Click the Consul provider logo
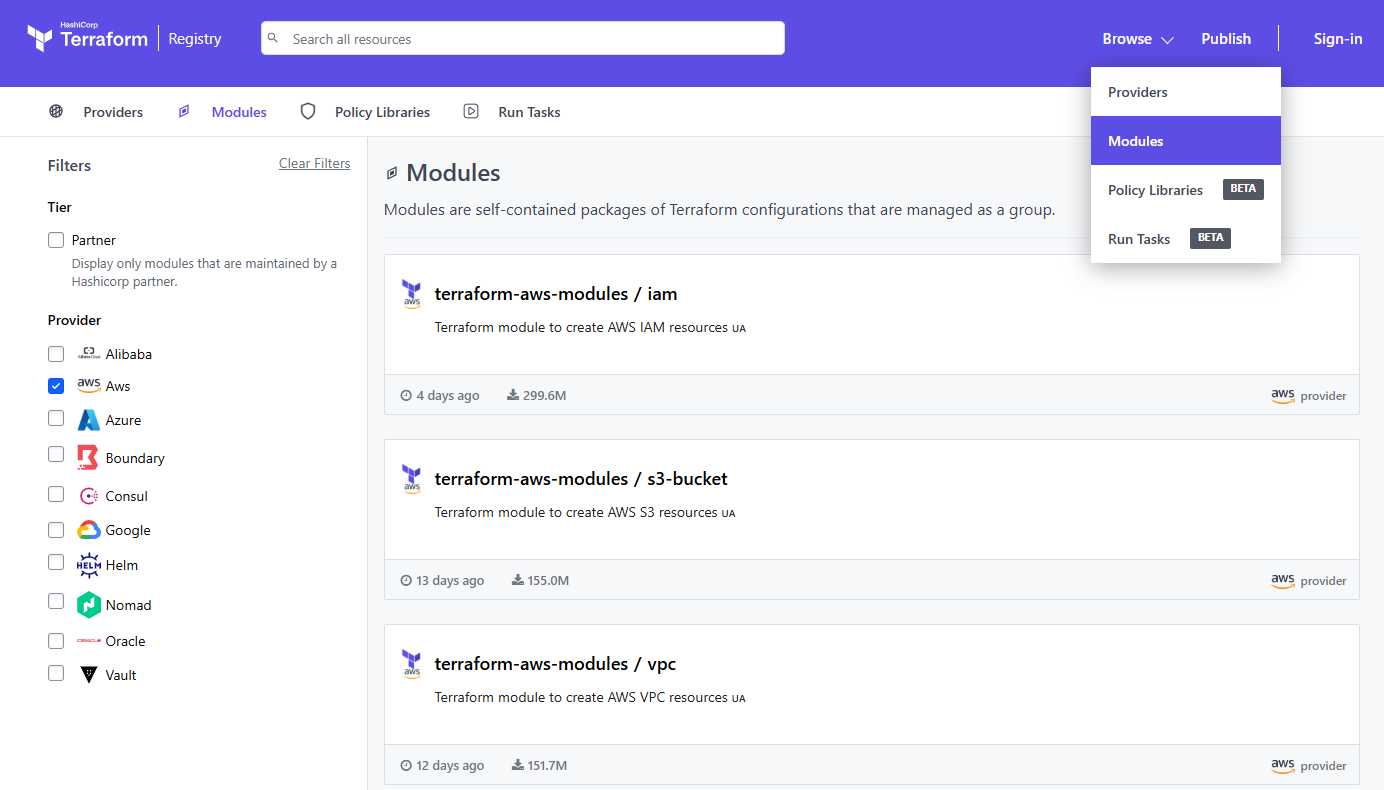Image resolution: width=1384 pixels, height=790 pixels. pos(88,496)
